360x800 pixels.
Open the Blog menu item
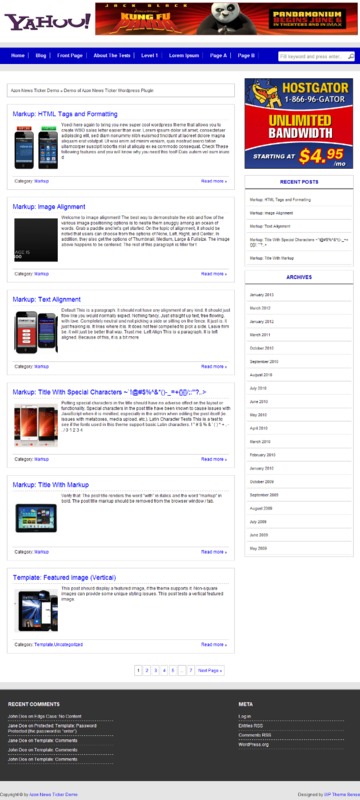click(41, 56)
